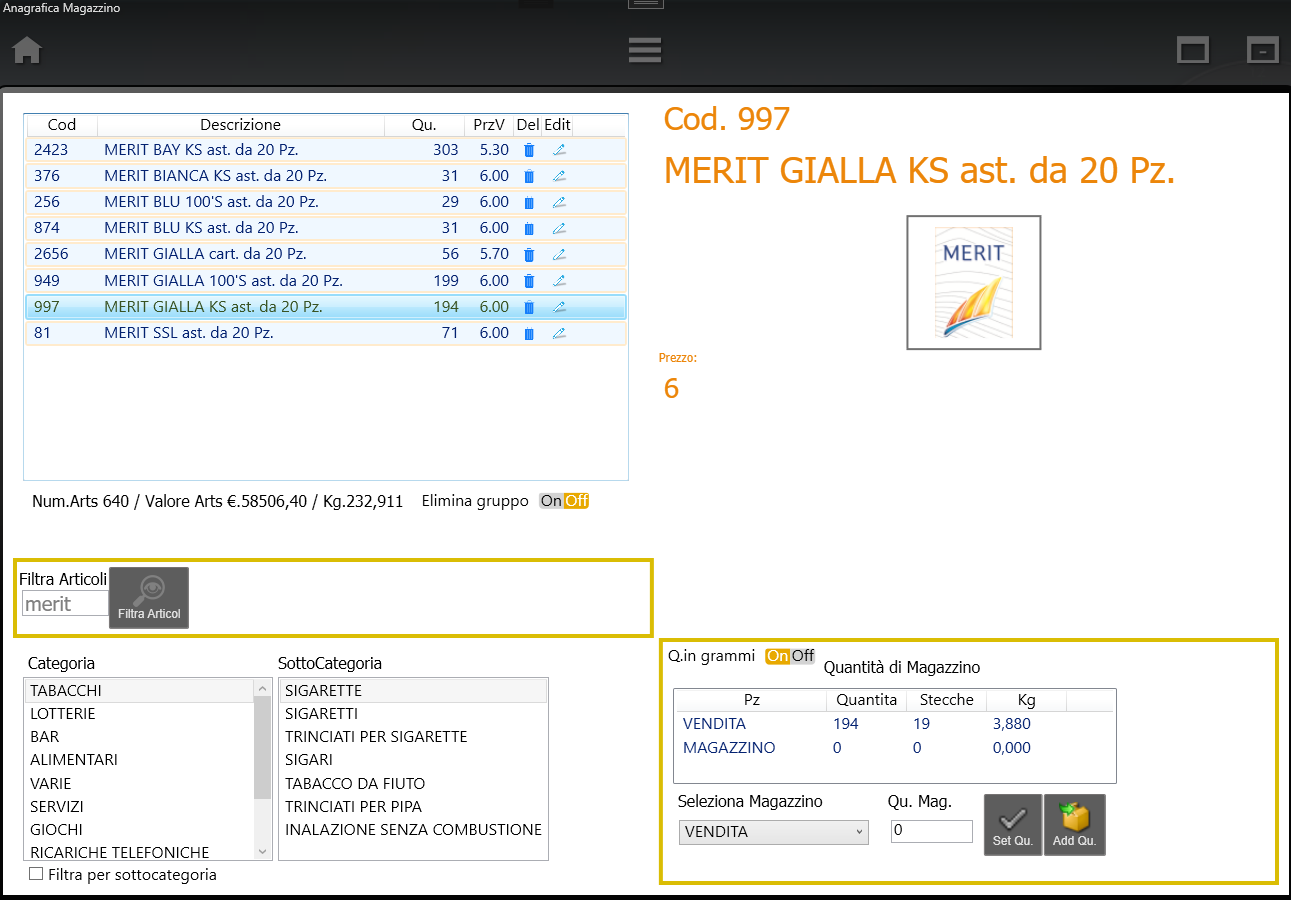1291x900 pixels.
Task: Click the Quantita column header in warehouse table
Action: point(866,700)
